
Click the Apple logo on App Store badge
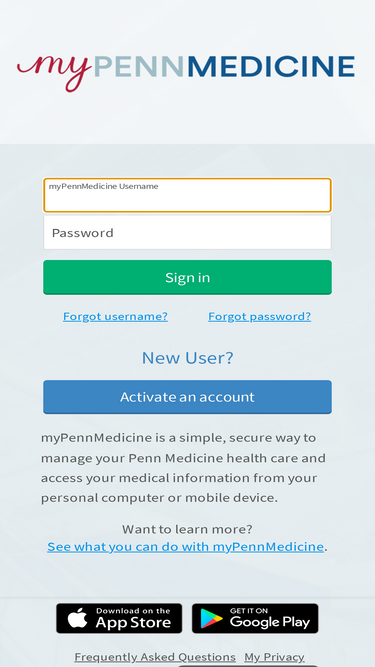coord(77,618)
